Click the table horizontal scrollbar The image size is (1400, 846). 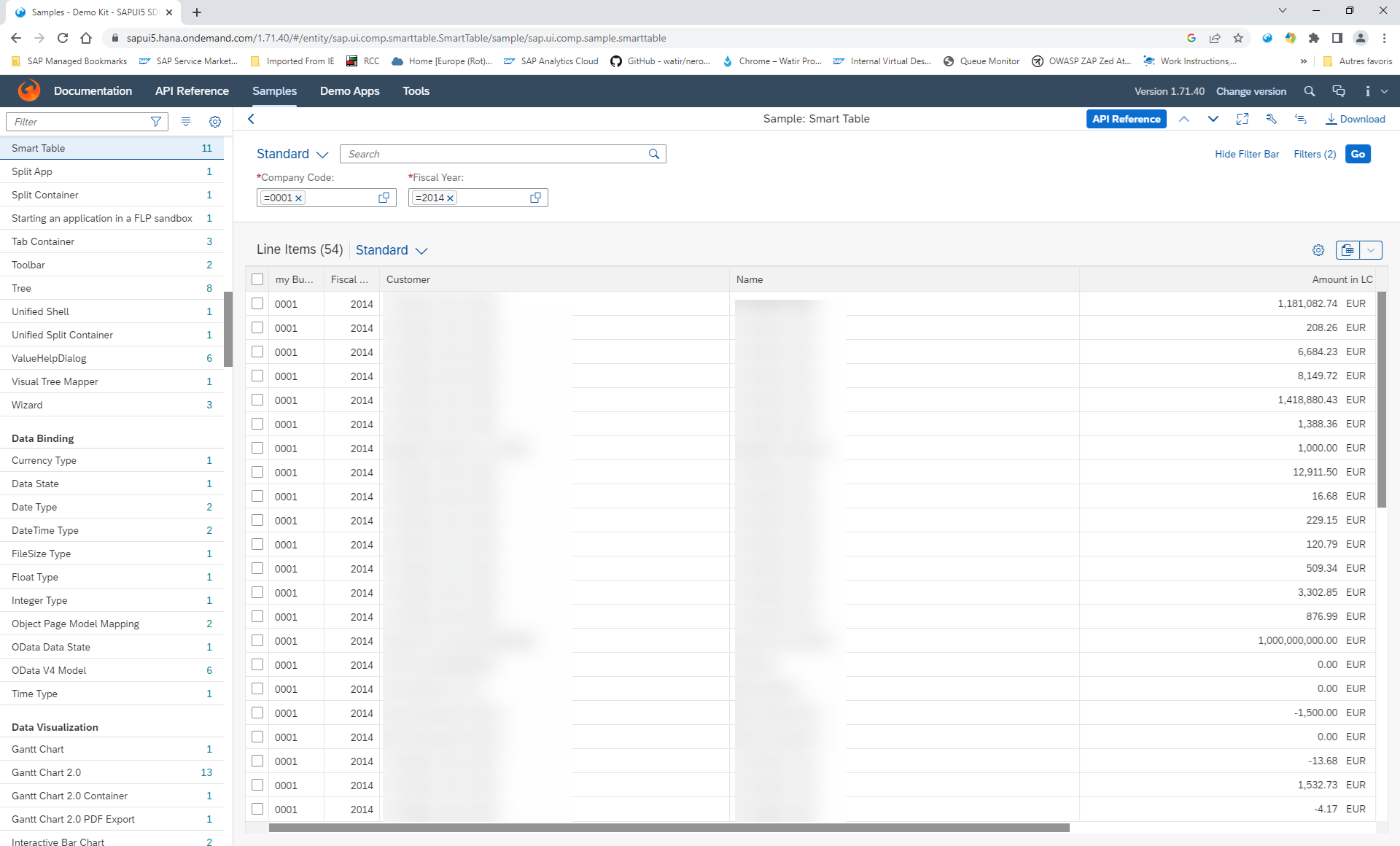click(x=669, y=828)
